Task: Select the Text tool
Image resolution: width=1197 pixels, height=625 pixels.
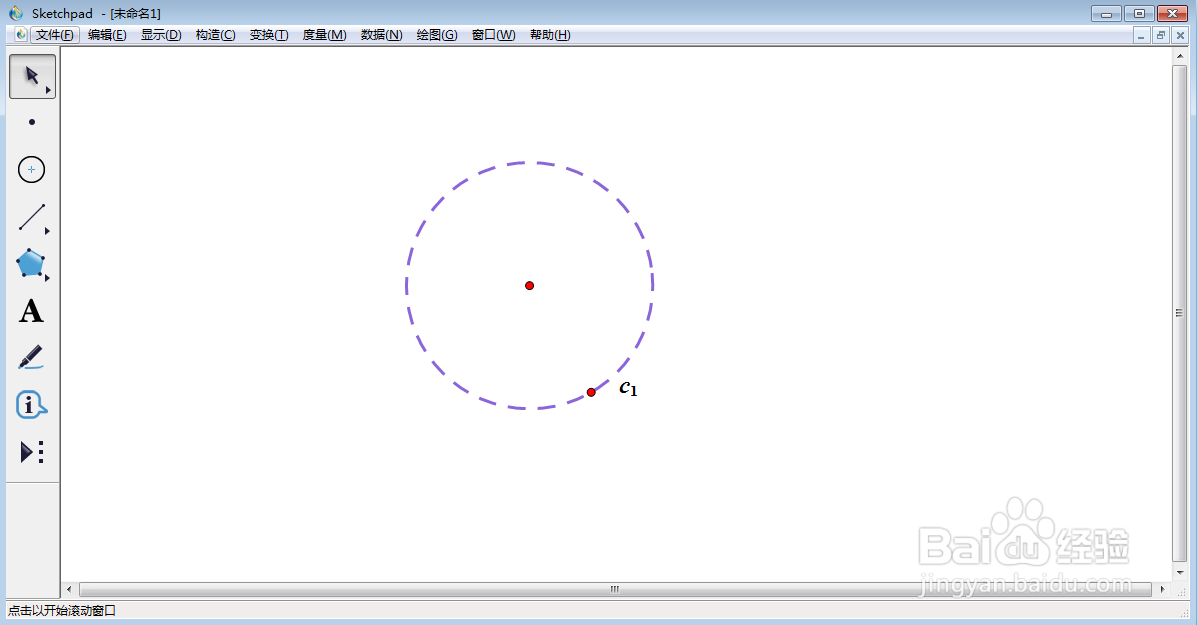Action: coord(31,311)
